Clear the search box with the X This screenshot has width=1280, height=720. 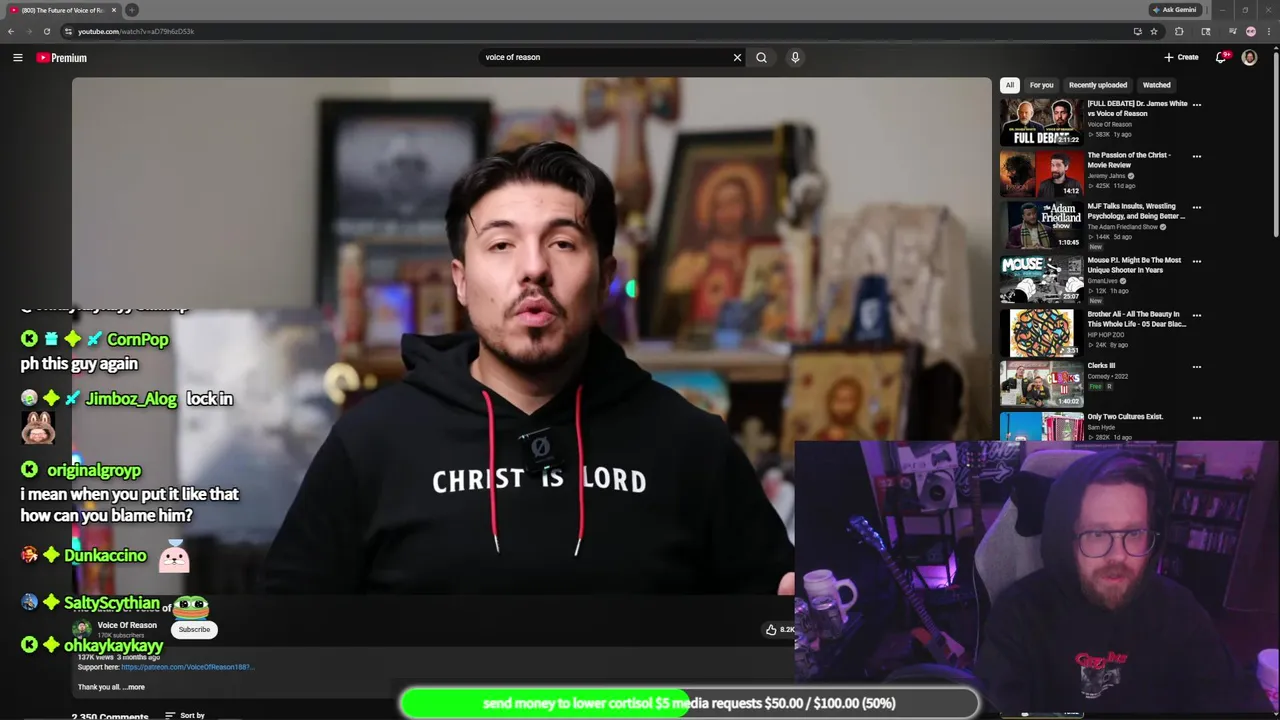(737, 57)
